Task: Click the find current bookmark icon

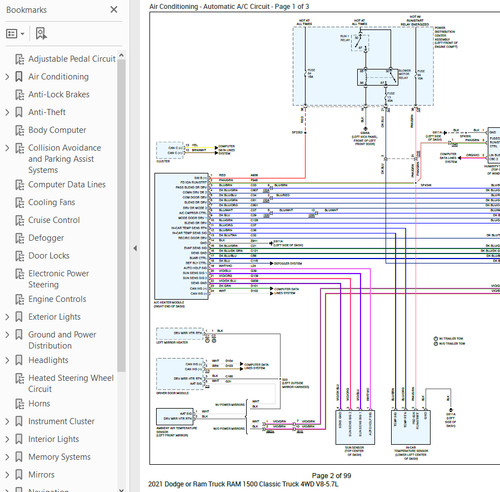Action: 41,34
